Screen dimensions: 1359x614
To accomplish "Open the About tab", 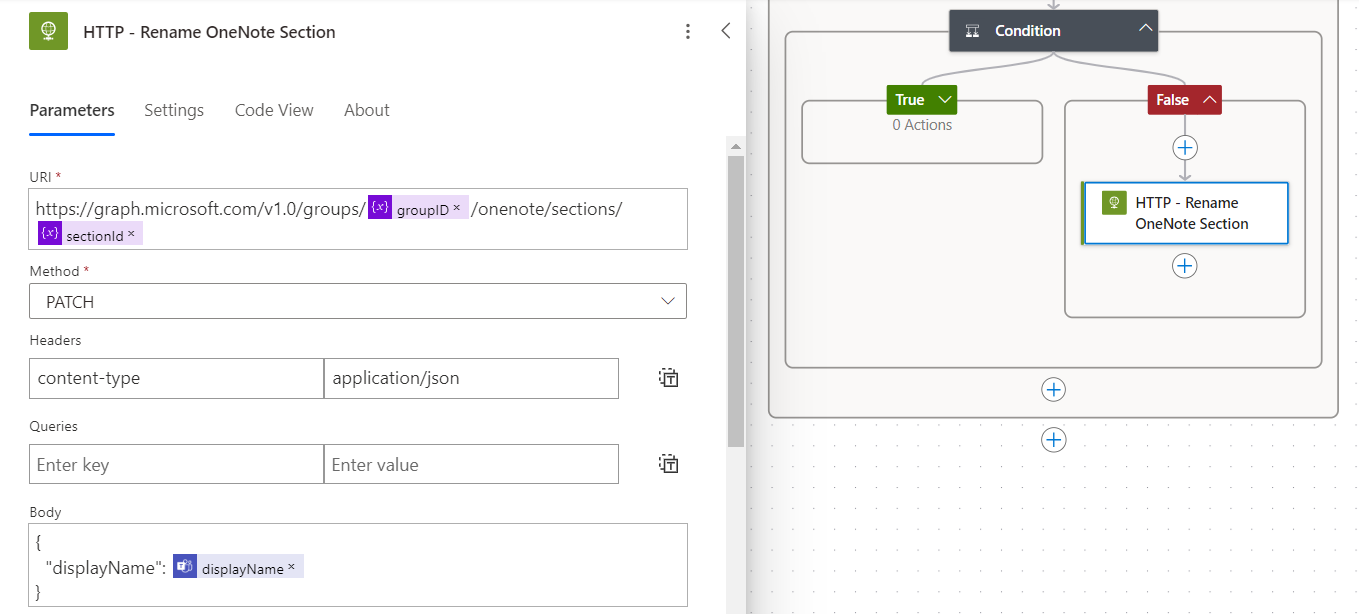I will coord(367,110).
